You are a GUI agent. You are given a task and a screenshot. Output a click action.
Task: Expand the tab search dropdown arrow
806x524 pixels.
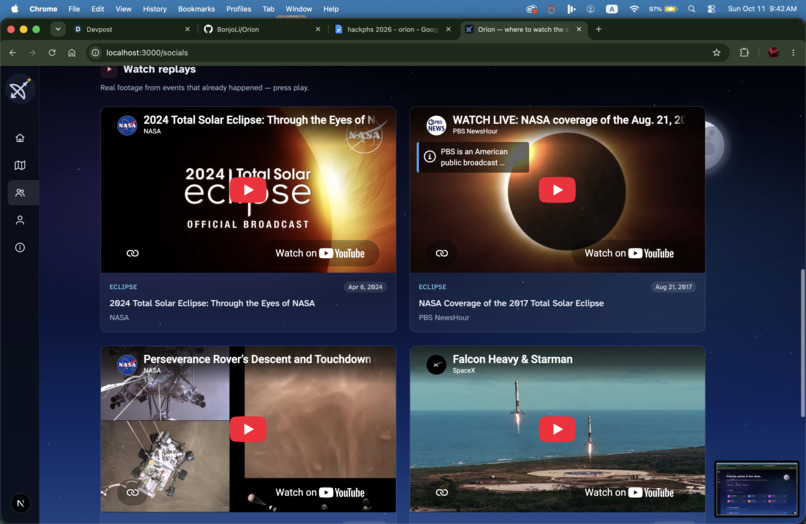pos(58,29)
